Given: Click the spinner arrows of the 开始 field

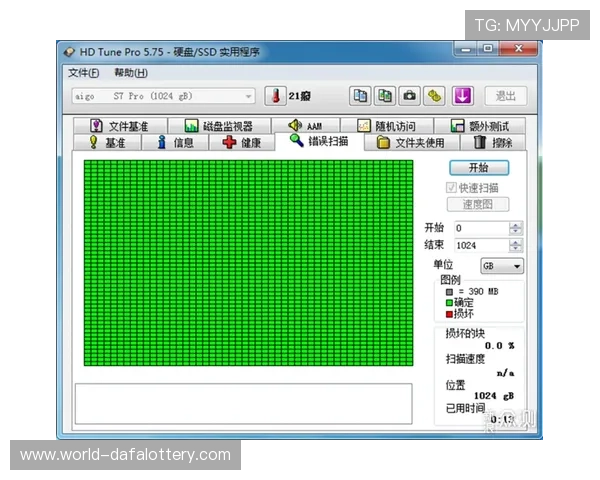Looking at the screenshot, I should click(515, 228).
